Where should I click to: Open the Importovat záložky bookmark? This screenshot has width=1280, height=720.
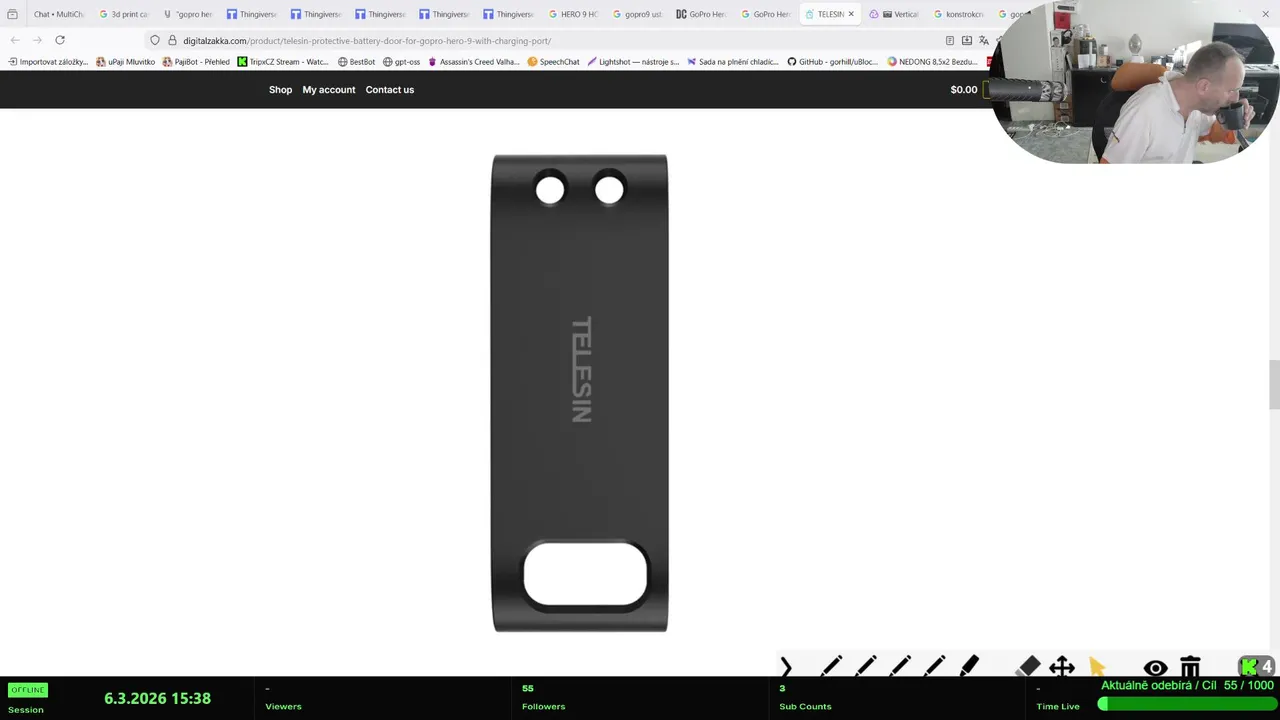48,62
